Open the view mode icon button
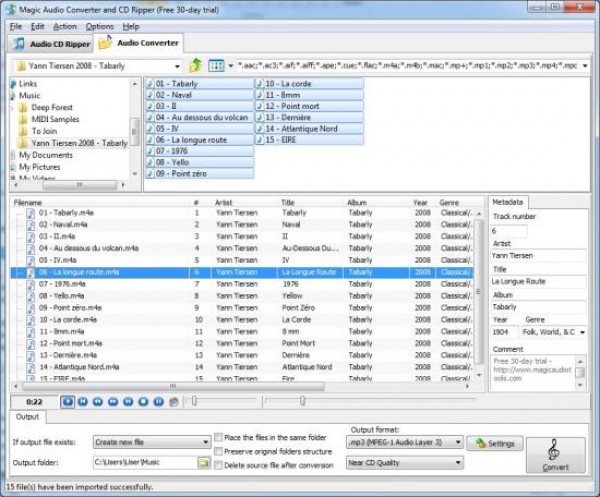Image resolution: width=600 pixels, height=497 pixels. 216,65
